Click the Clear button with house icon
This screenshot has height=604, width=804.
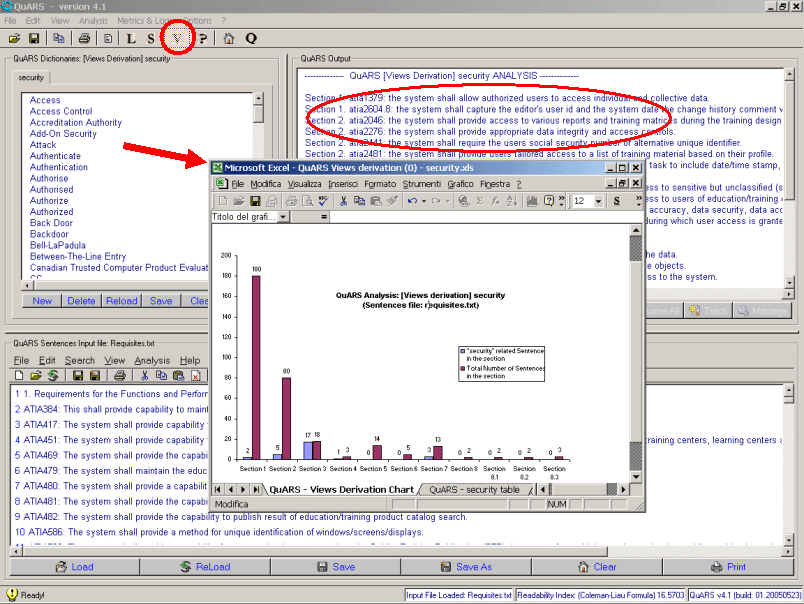pyautogui.click(x=597, y=567)
